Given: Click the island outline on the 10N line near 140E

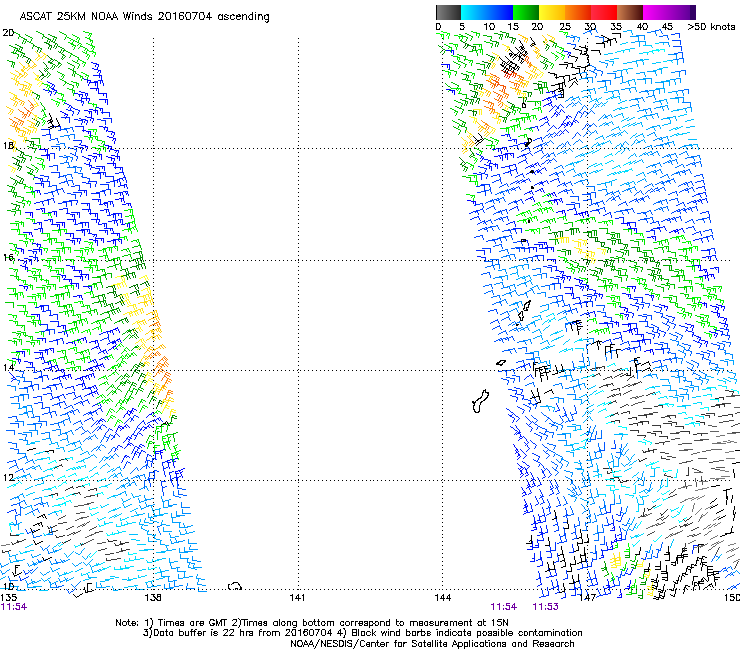Looking at the screenshot, I should tap(235, 586).
